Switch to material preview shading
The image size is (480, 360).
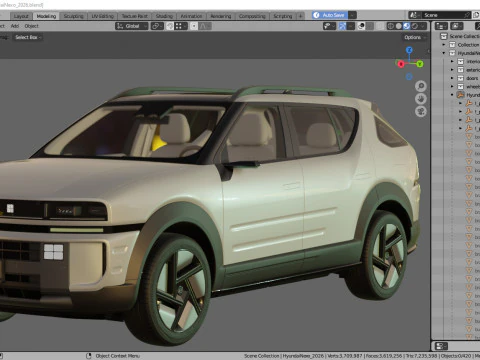[x=406, y=26]
